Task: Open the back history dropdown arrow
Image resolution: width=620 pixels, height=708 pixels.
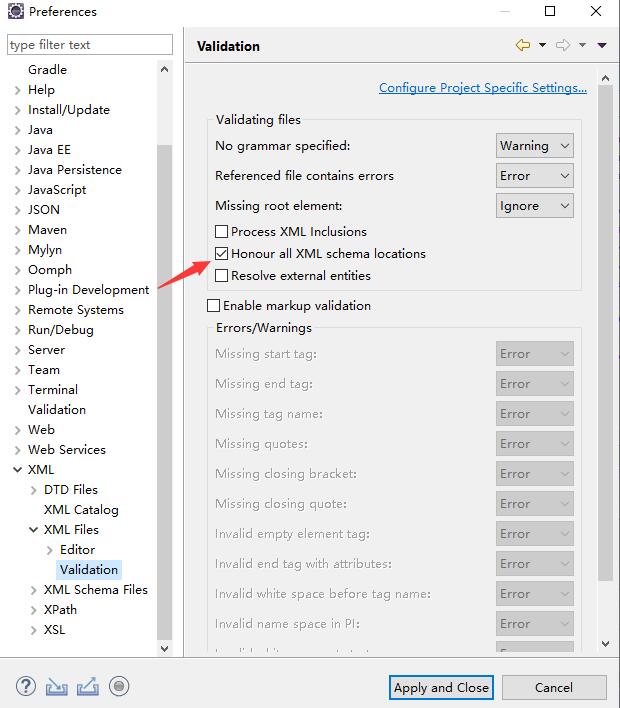Action: (542, 45)
